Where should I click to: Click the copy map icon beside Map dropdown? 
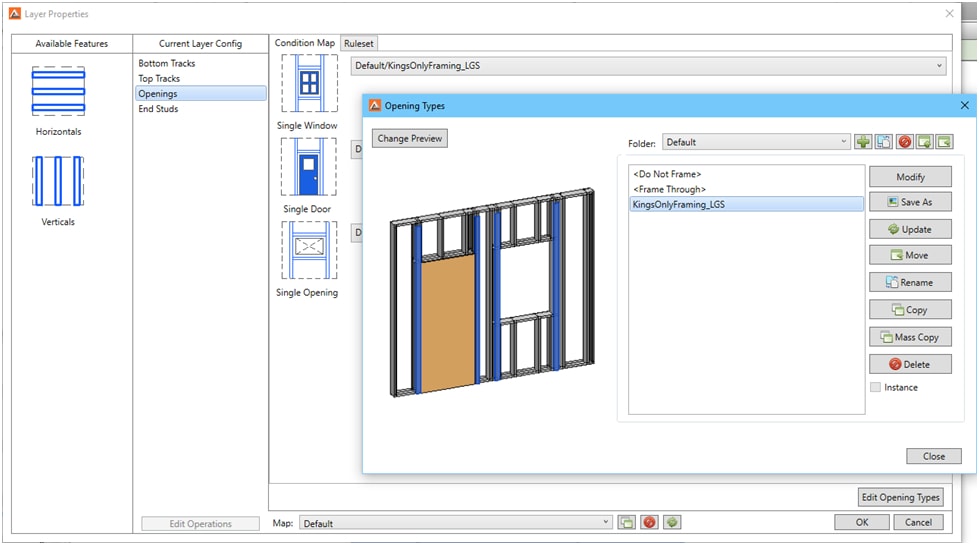[626, 523]
